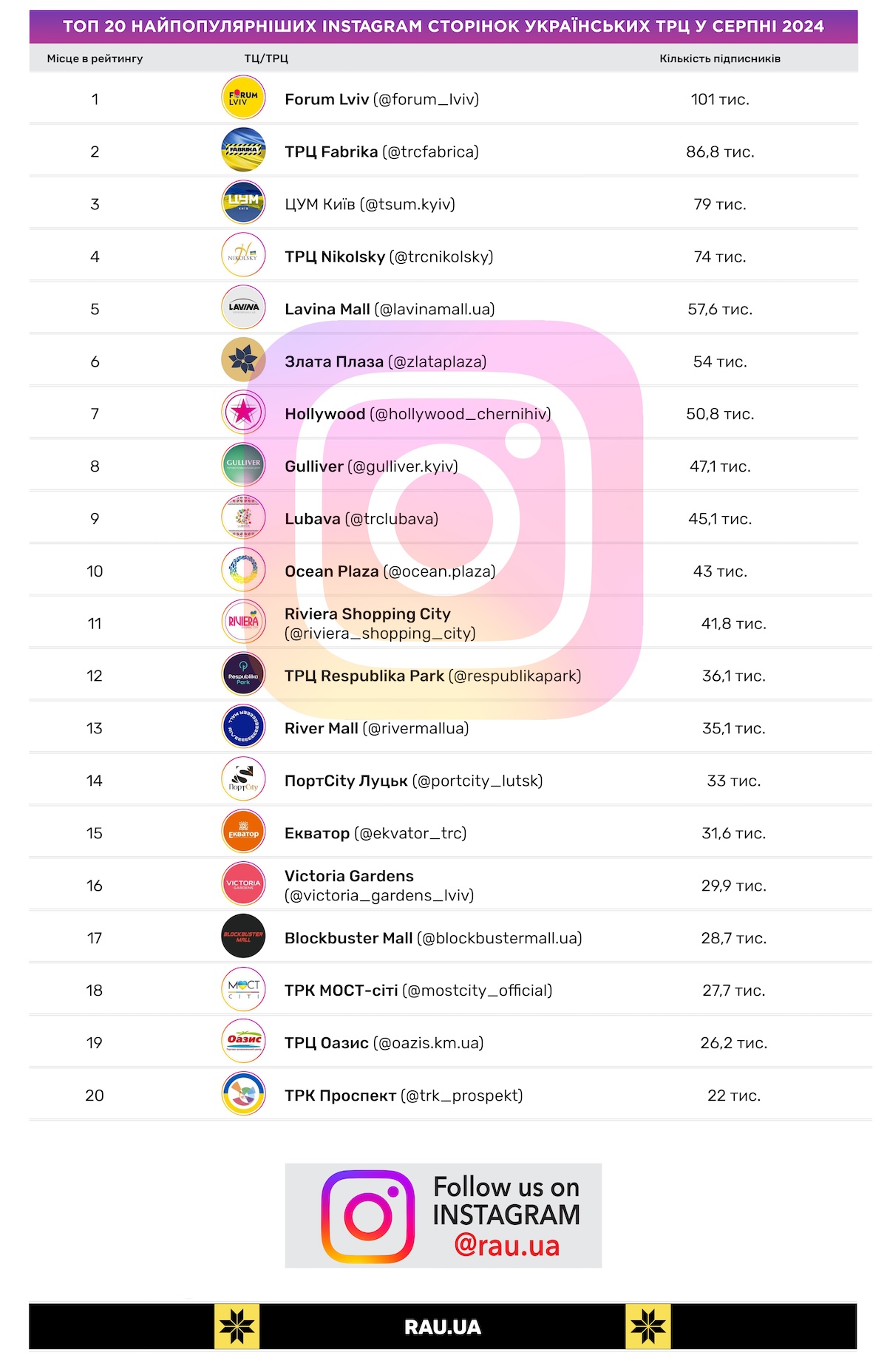Click the TRC Fabrika logo icon
Image resolution: width=887 pixels, height=1372 pixels.
(243, 150)
